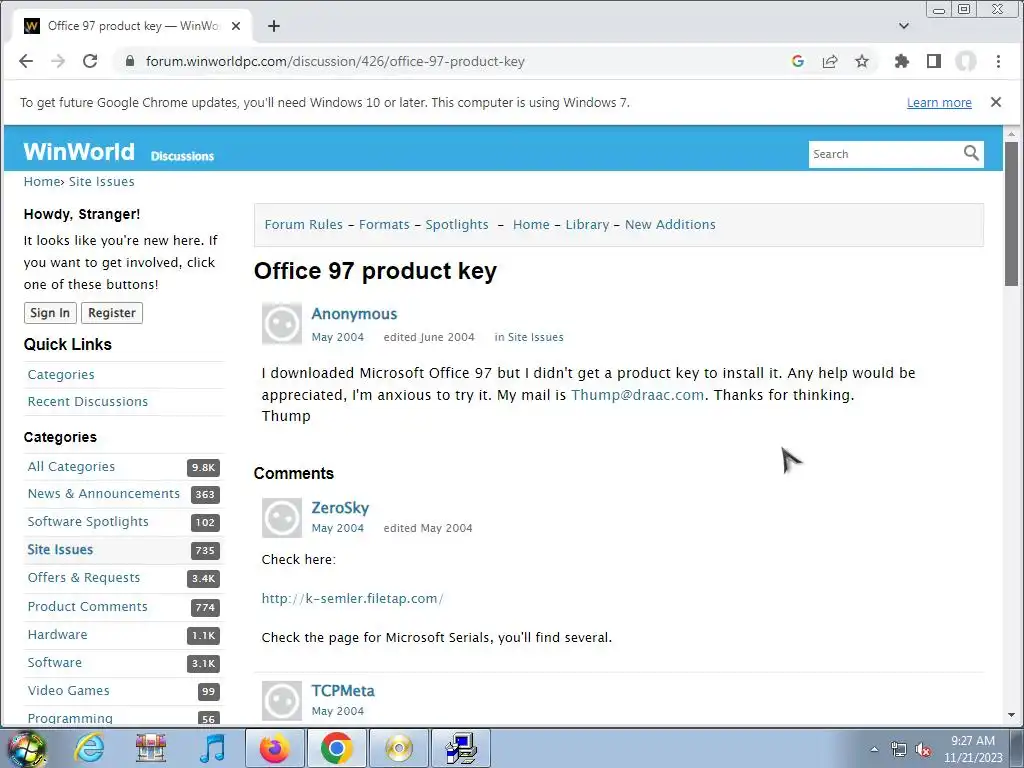The height and width of the screenshot is (768, 1024).
Task: Click ZeroSky user avatar
Action: pyautogui.click(x=281, y=518)
